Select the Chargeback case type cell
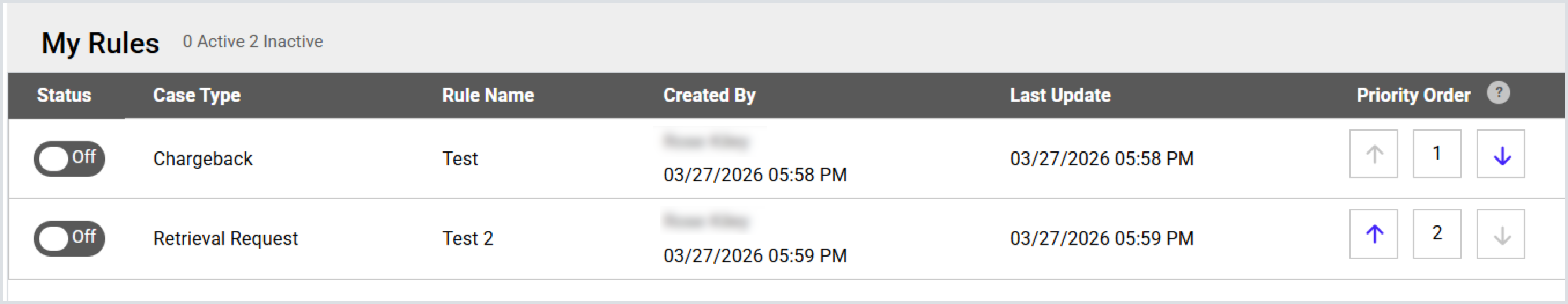This screenshot has height=304, width=1568. [203, 159]
